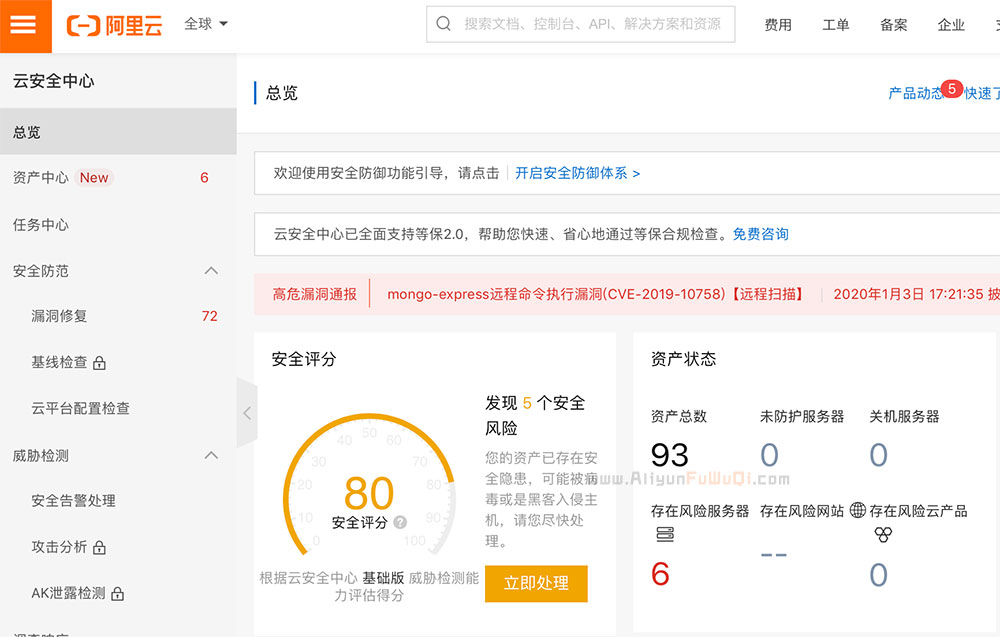Click the 开启安全防御体系 link
This screenshot has height=637, width=1000.
point(577,173)
